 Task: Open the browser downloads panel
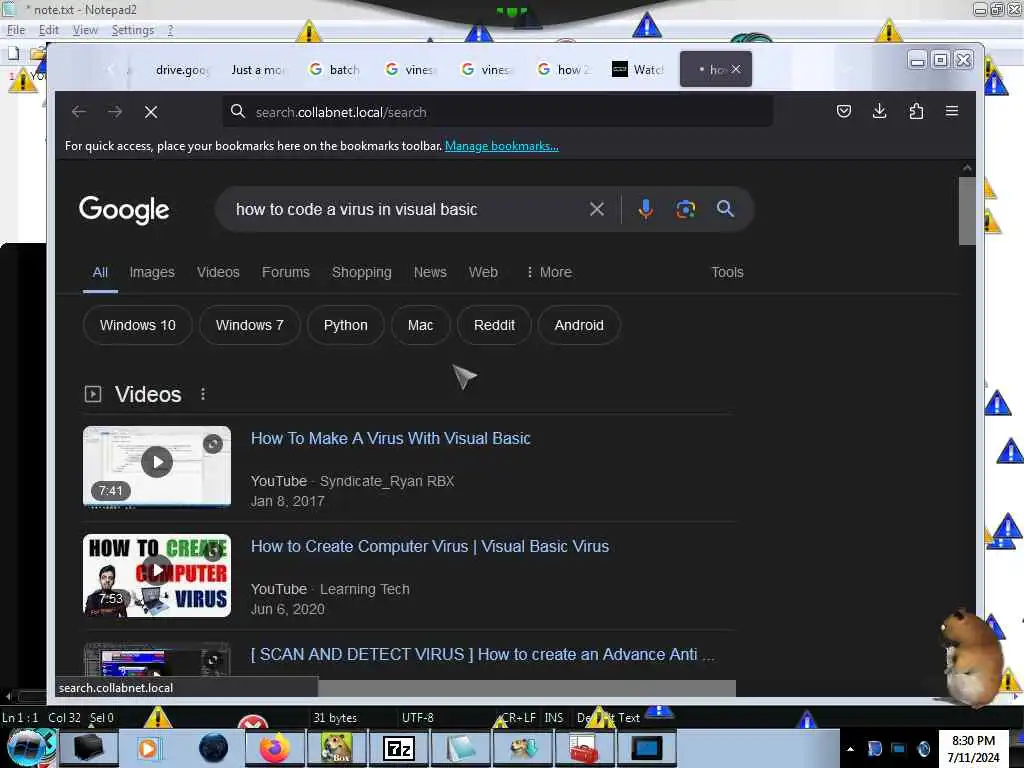click(x=880, y=111)
